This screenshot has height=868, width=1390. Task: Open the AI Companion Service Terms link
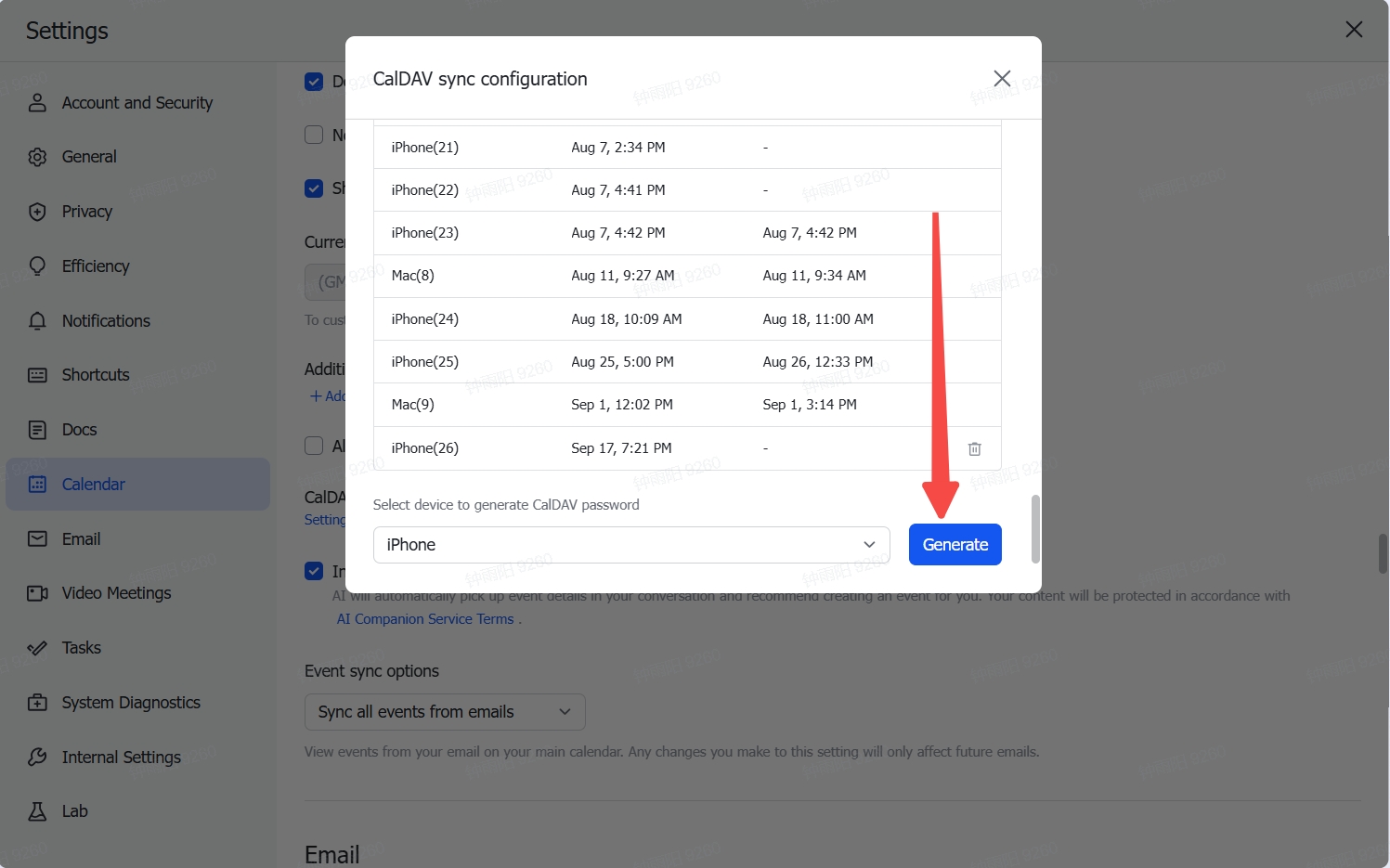[425, 619]
